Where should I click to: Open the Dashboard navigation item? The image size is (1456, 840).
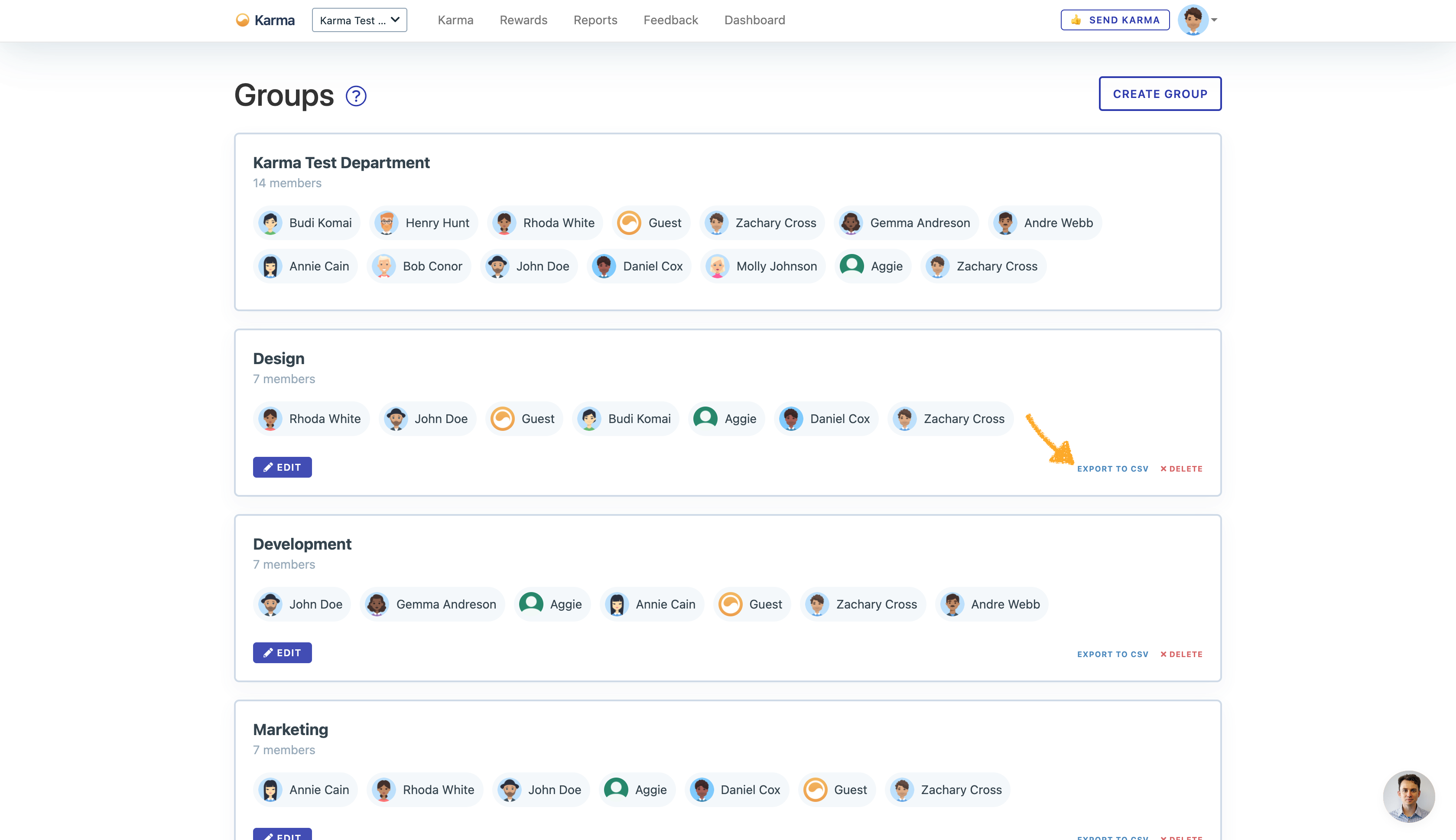pyautogui.click(x=754, y=20)
